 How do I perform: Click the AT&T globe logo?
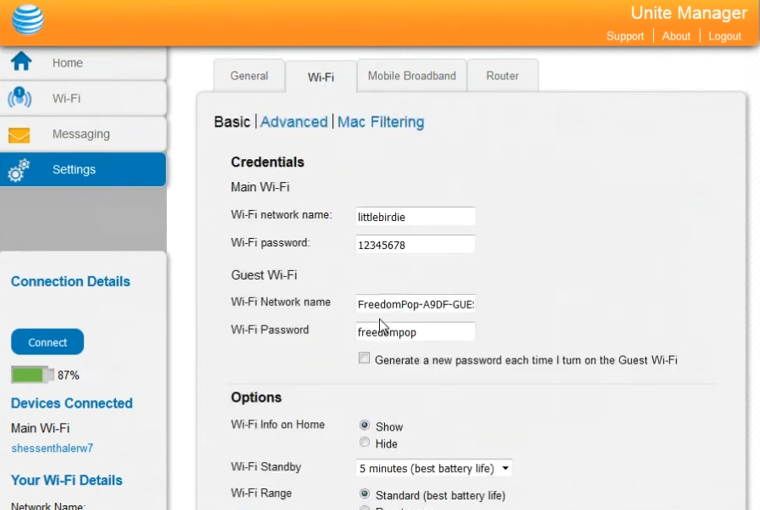[x=28, y=19]
